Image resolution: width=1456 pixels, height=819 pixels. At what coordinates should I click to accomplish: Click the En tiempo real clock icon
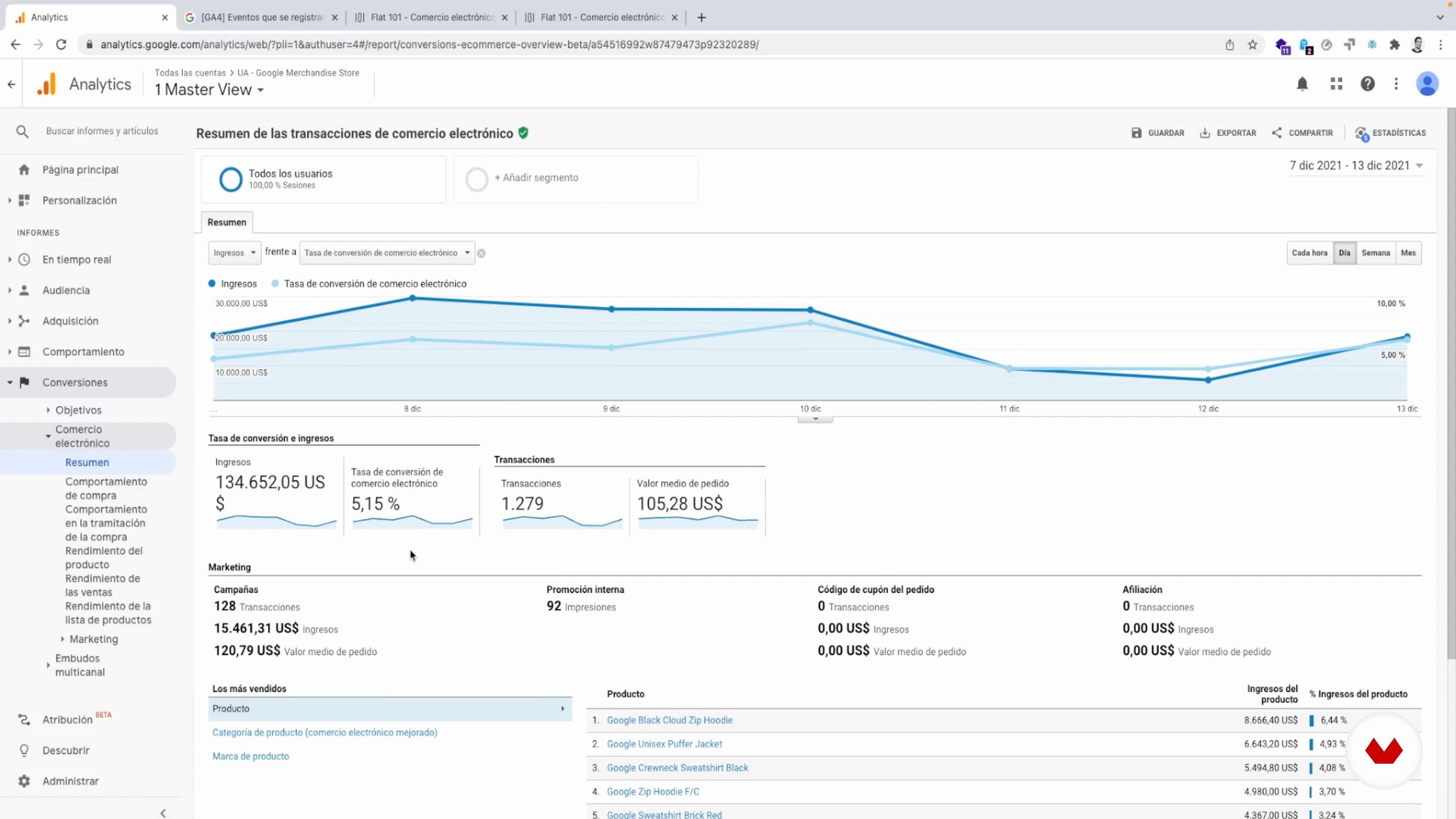click(24, 259)
